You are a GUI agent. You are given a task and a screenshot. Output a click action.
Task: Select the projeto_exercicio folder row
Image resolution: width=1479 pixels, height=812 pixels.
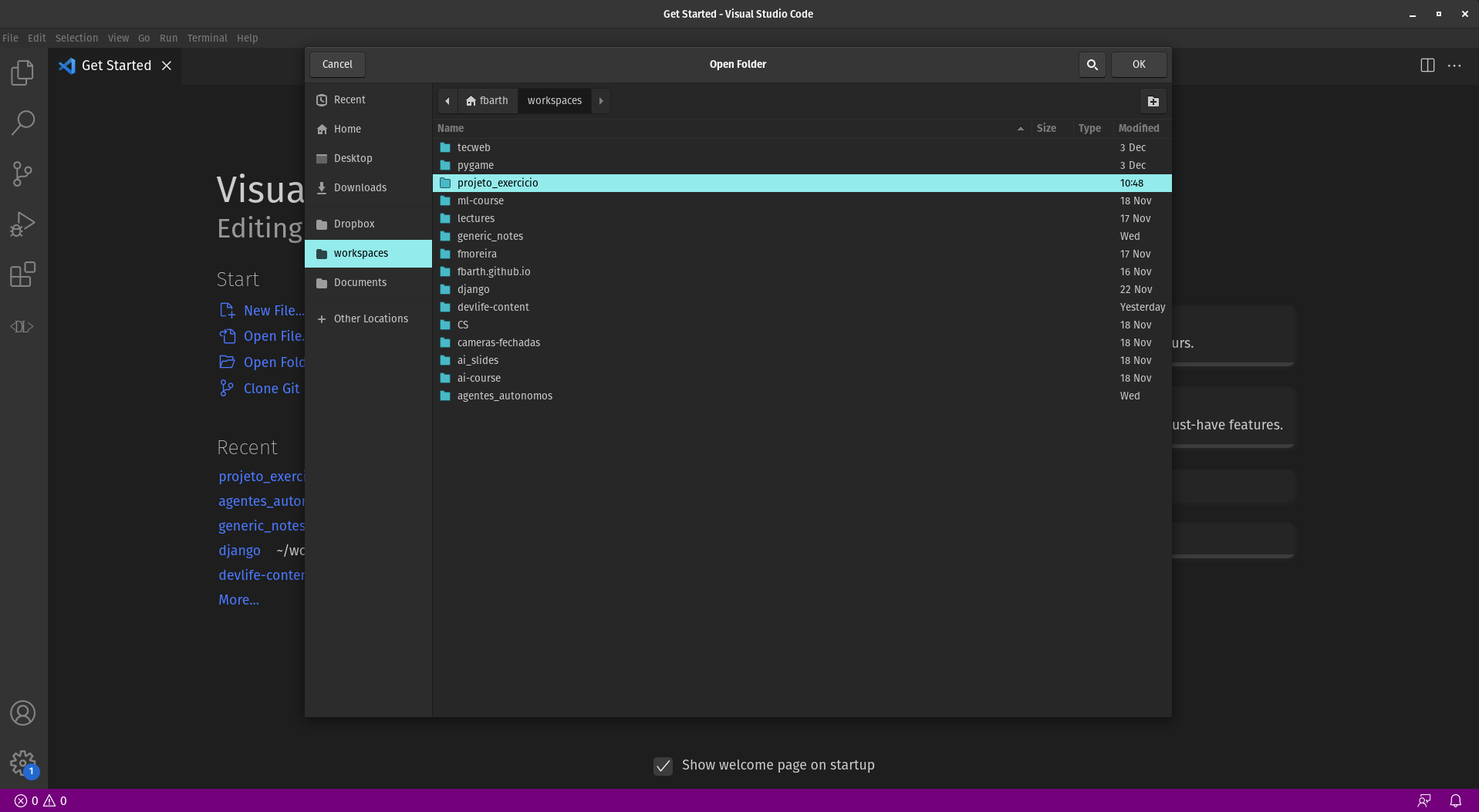(802, 184)
